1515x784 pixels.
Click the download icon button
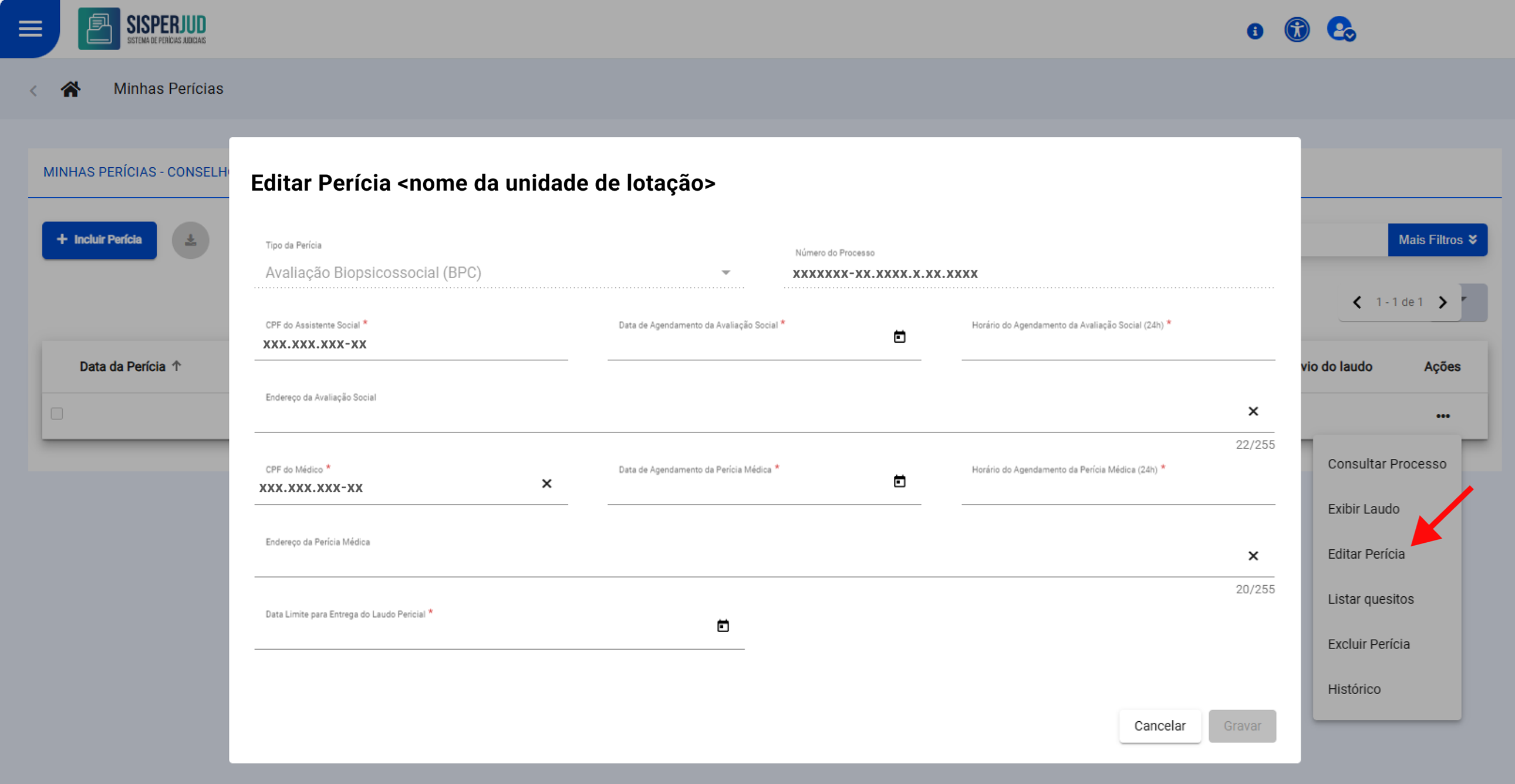tap(190, 240)
